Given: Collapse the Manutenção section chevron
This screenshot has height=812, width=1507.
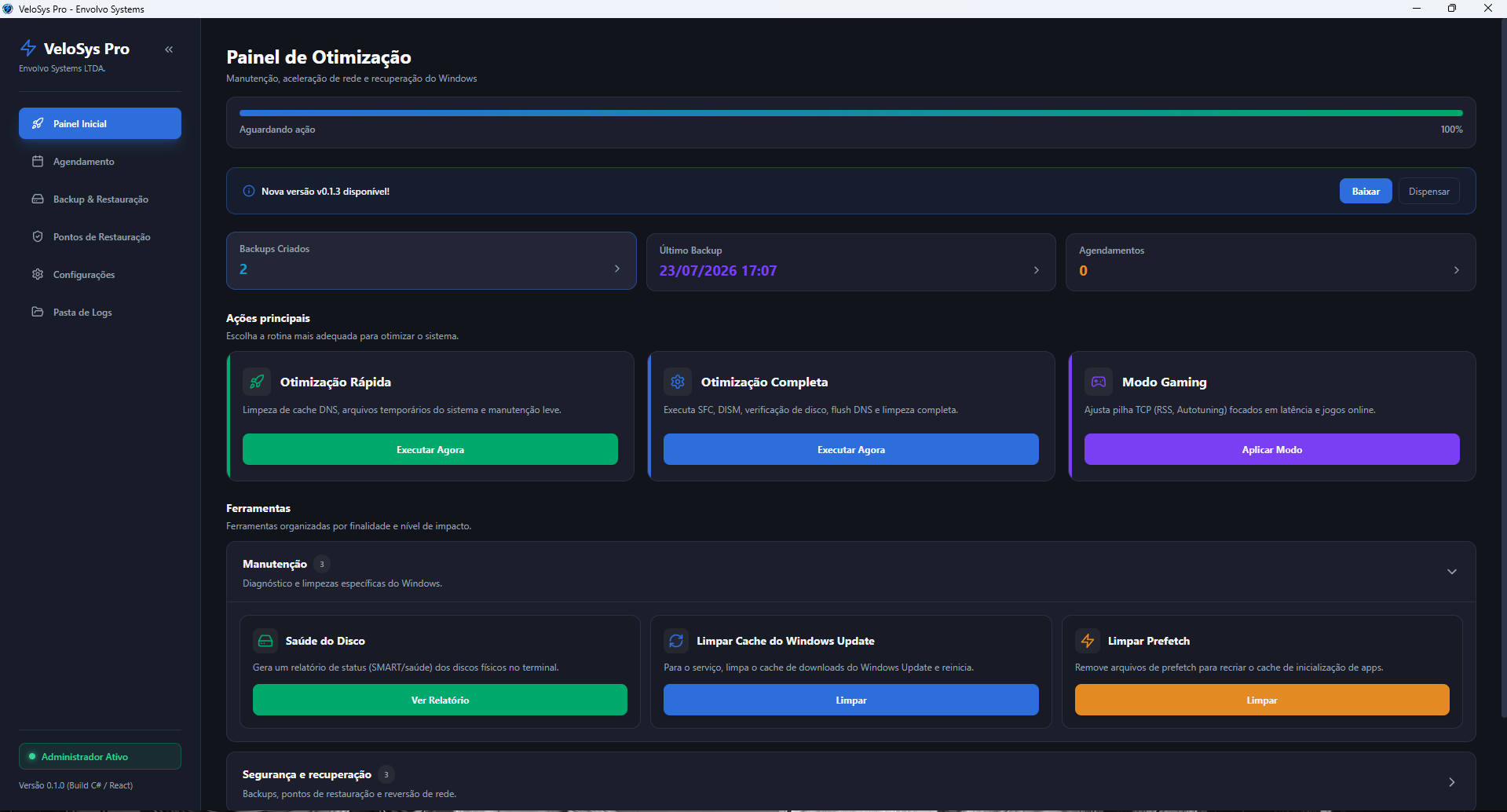Looking at the screenshot, I should [x=1452, y=572].
